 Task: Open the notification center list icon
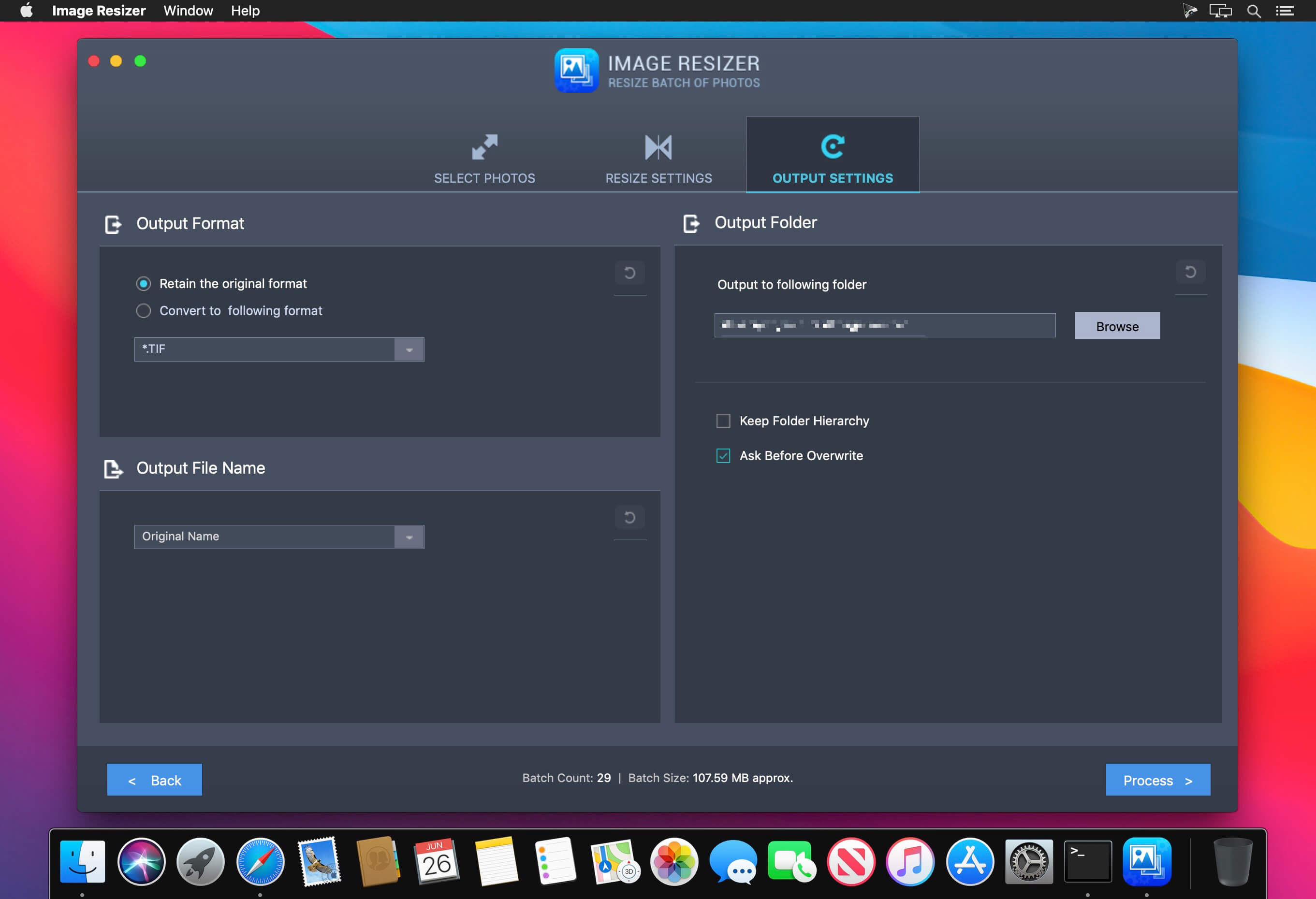point(1285,11)
